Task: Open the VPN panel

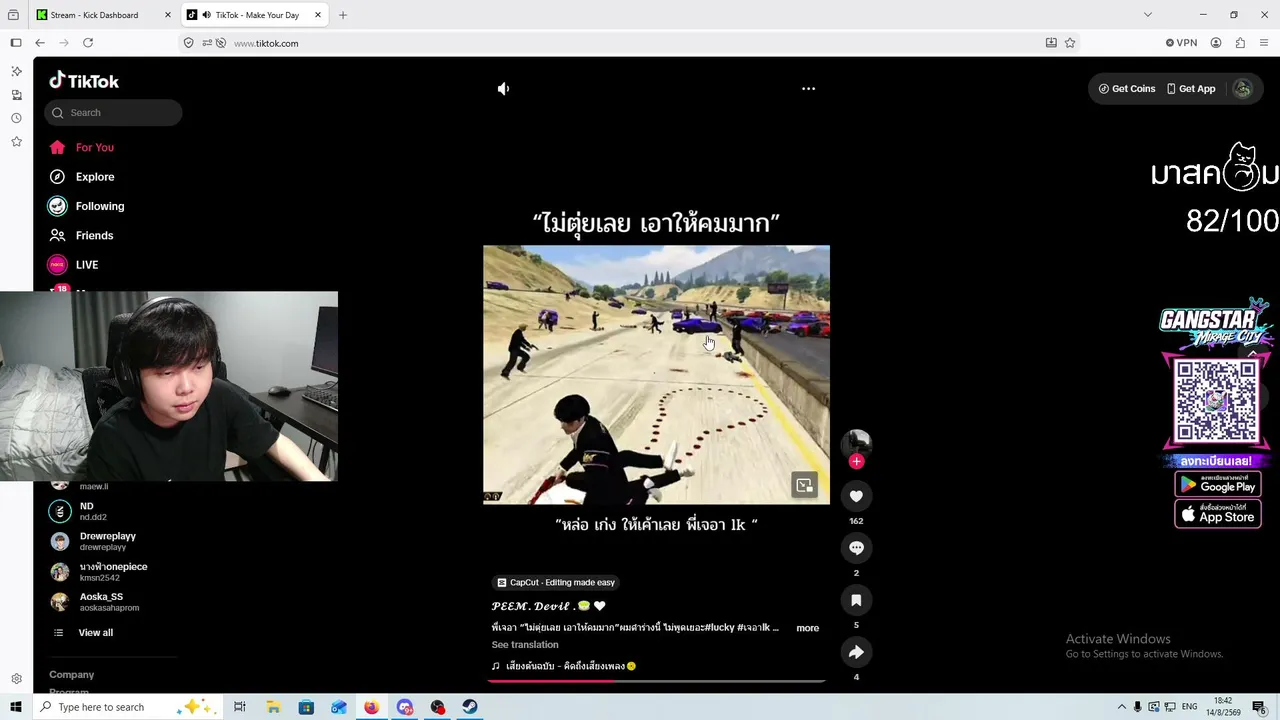Action: tap(1181, 43)
